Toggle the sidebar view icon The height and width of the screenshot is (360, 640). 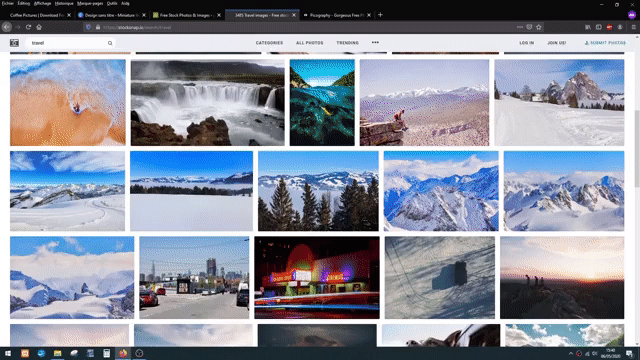(598, 27)
